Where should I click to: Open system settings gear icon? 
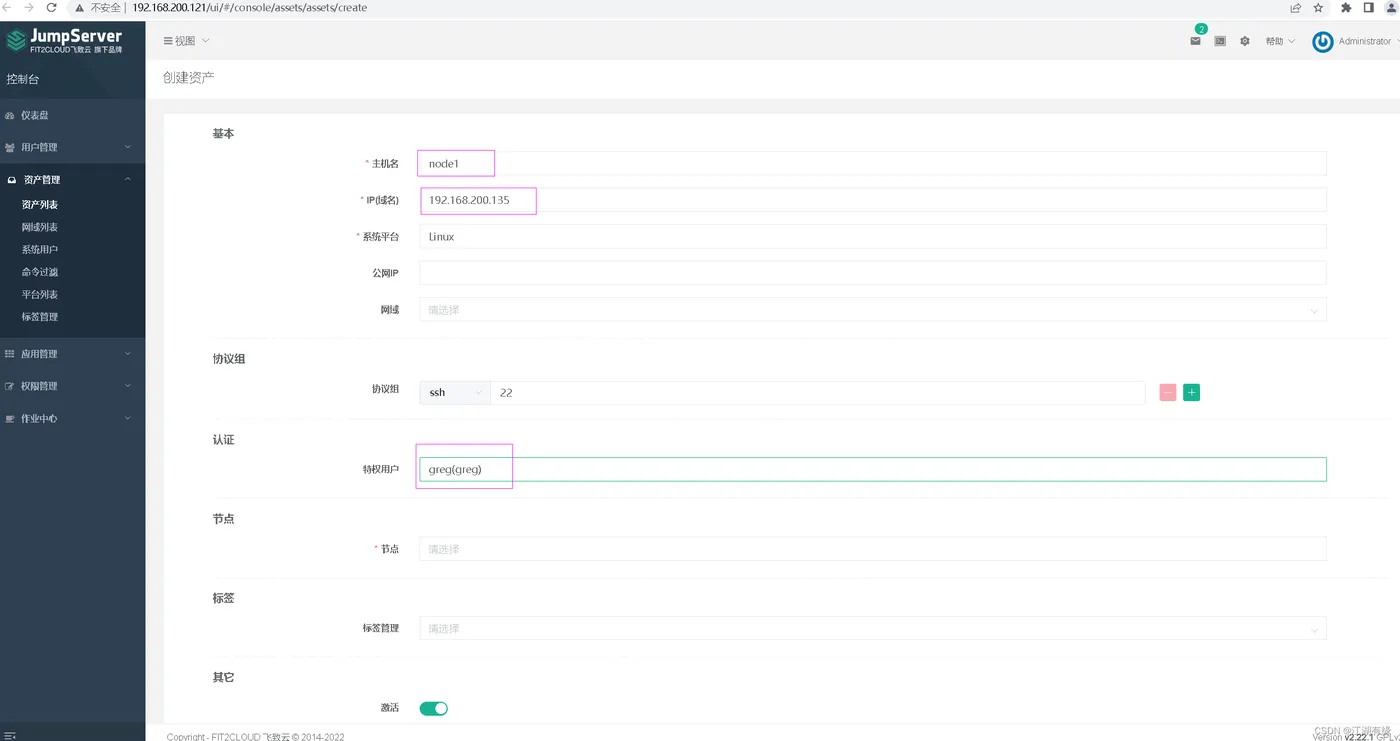(1245, 41)
